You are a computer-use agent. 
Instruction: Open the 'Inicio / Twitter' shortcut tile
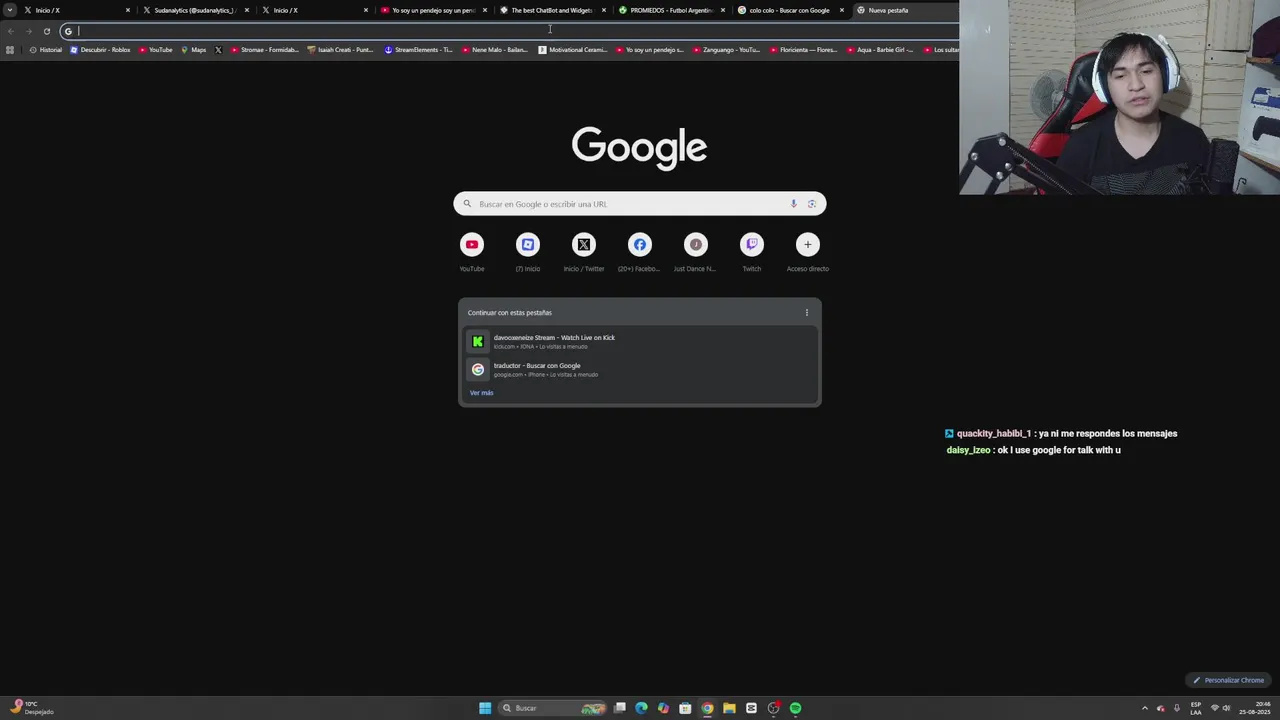pos(584,252)
